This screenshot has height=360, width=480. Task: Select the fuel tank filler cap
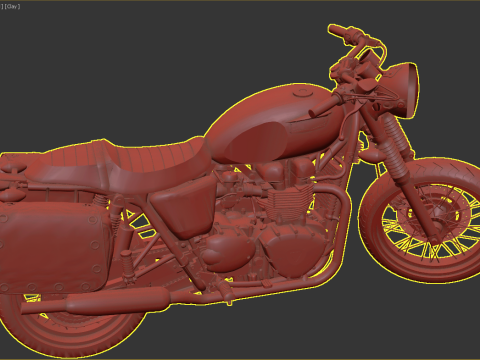304,92
